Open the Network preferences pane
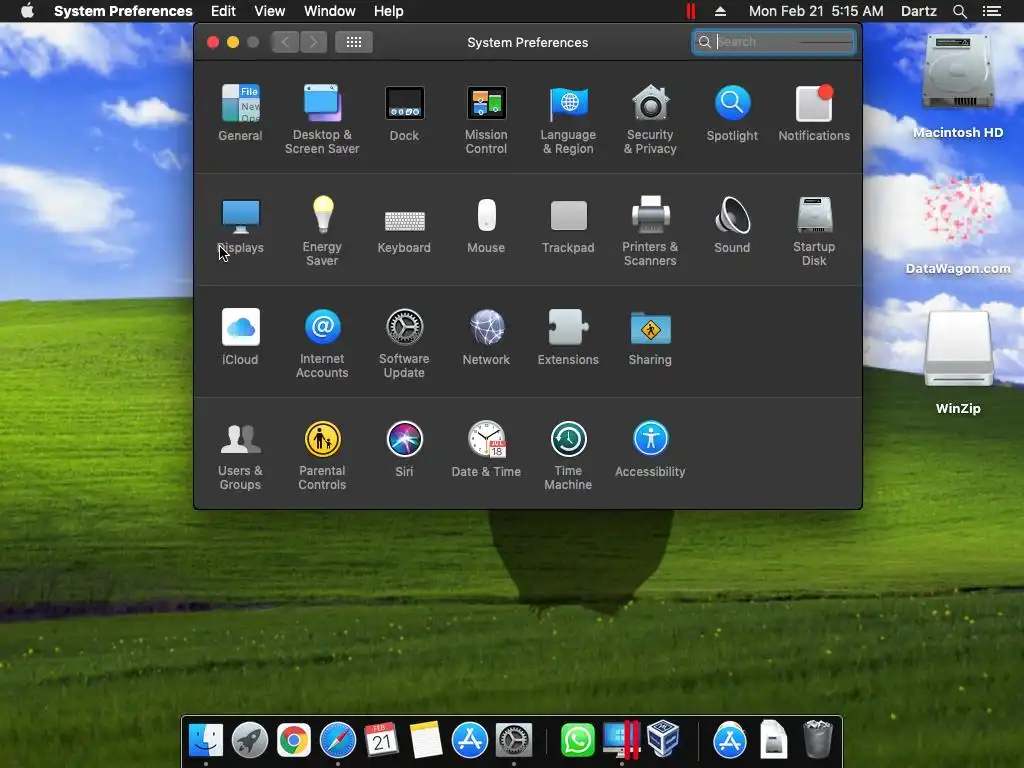Screen dimensions: 1024x768 click(x=486, y=336)
